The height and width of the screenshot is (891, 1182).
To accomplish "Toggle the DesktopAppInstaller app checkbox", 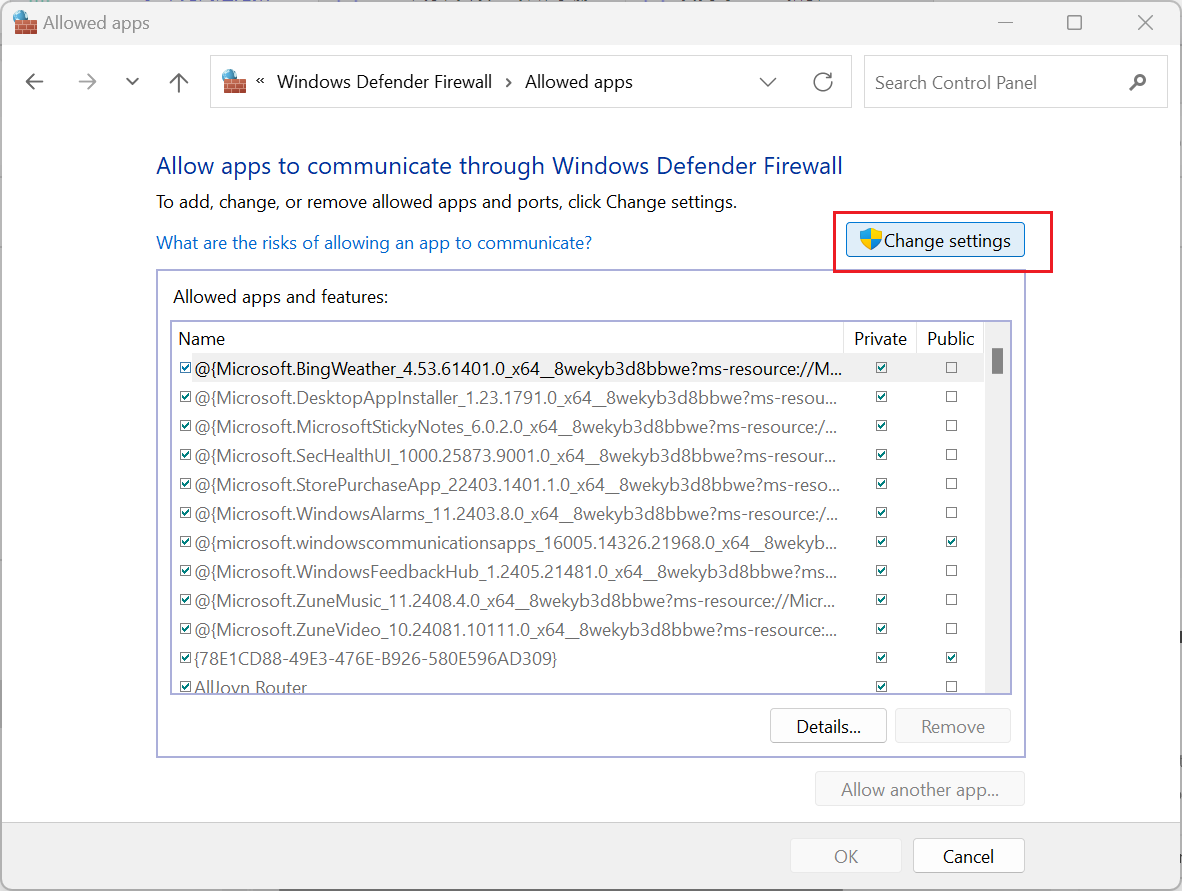I will (x=185, y=397).
